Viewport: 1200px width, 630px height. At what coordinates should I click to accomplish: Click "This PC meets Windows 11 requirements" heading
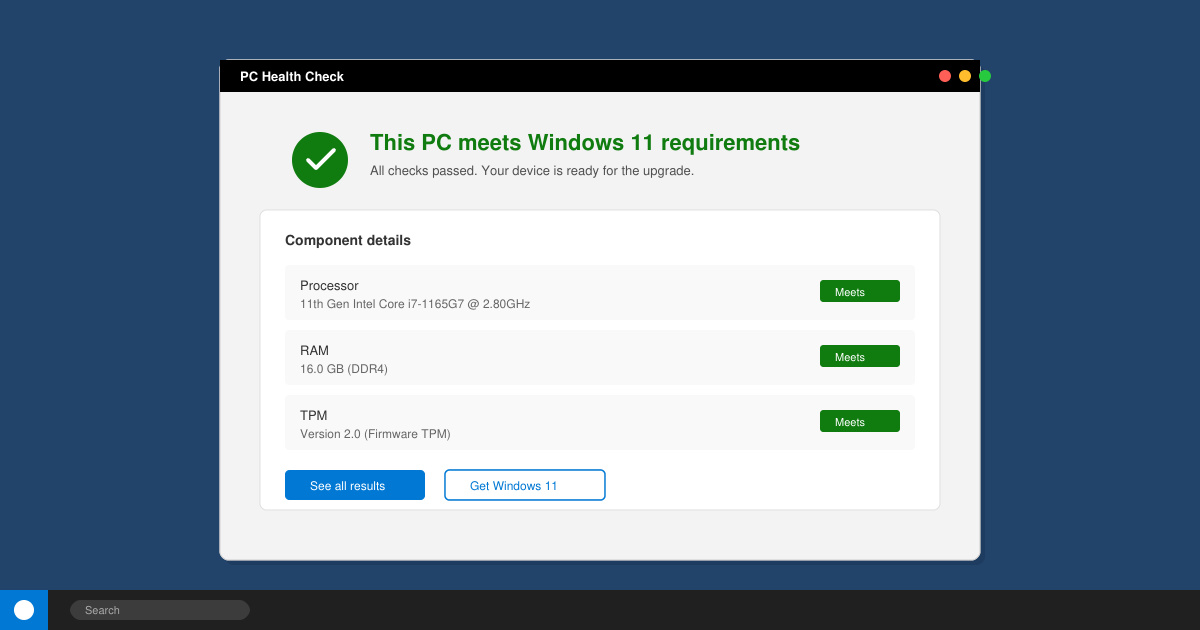click(585, 143)
